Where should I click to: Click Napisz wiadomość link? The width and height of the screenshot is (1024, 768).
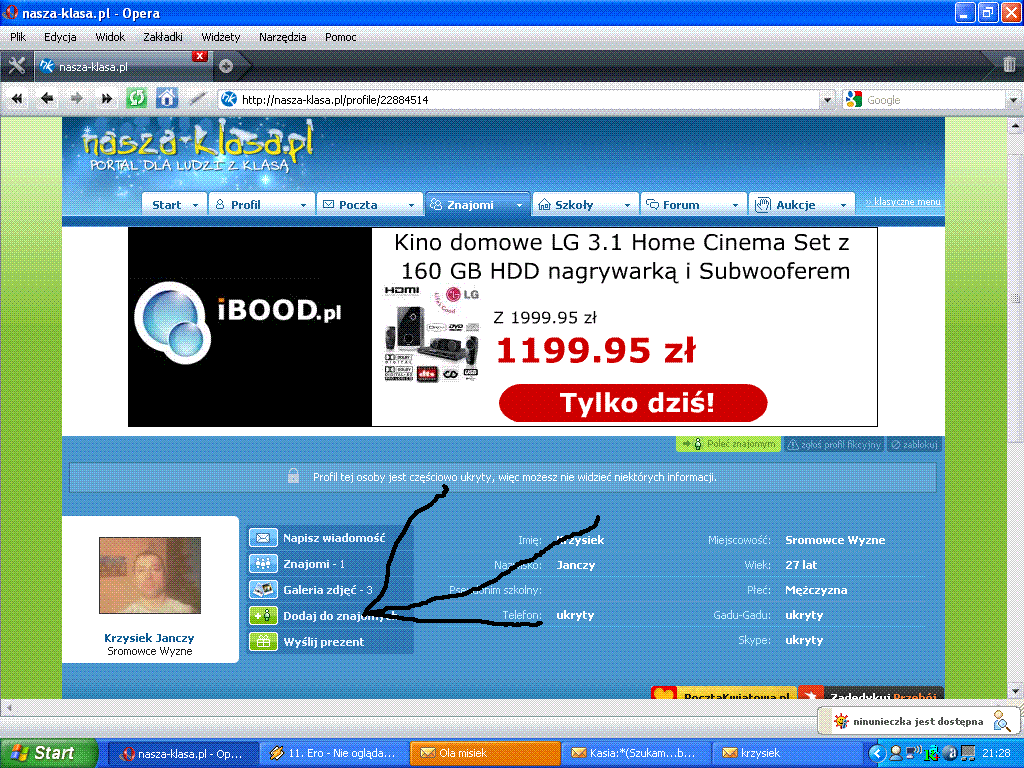coord(334,538)
